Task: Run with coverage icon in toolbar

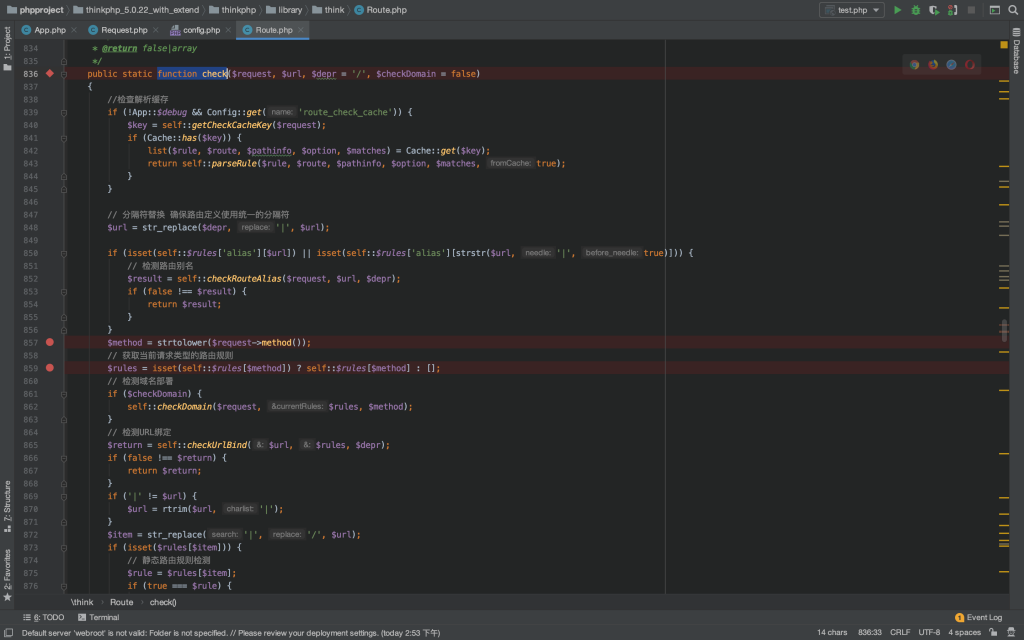Action: point(933,10)
